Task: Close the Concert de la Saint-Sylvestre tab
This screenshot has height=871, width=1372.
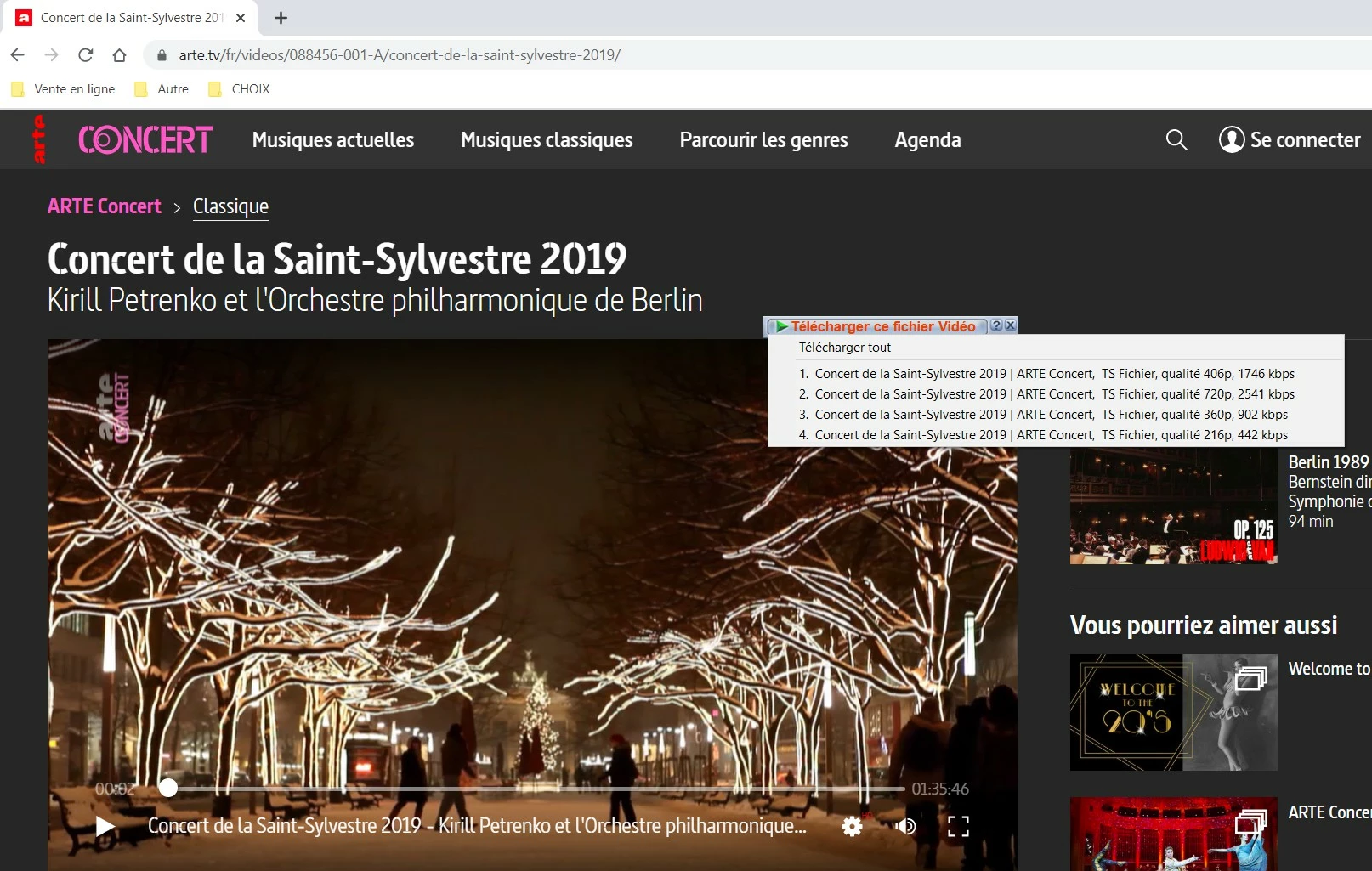Action: pos(241,18)
